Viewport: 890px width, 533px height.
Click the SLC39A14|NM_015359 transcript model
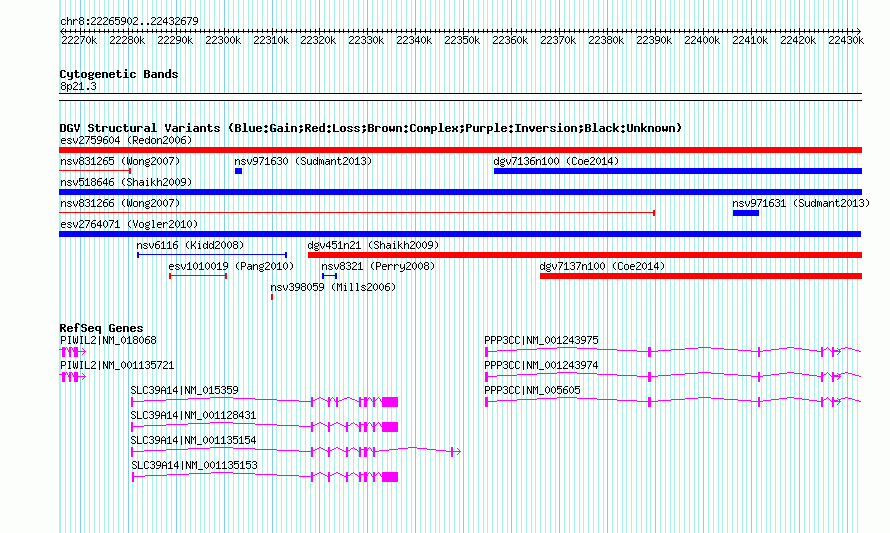pos(265,402)
